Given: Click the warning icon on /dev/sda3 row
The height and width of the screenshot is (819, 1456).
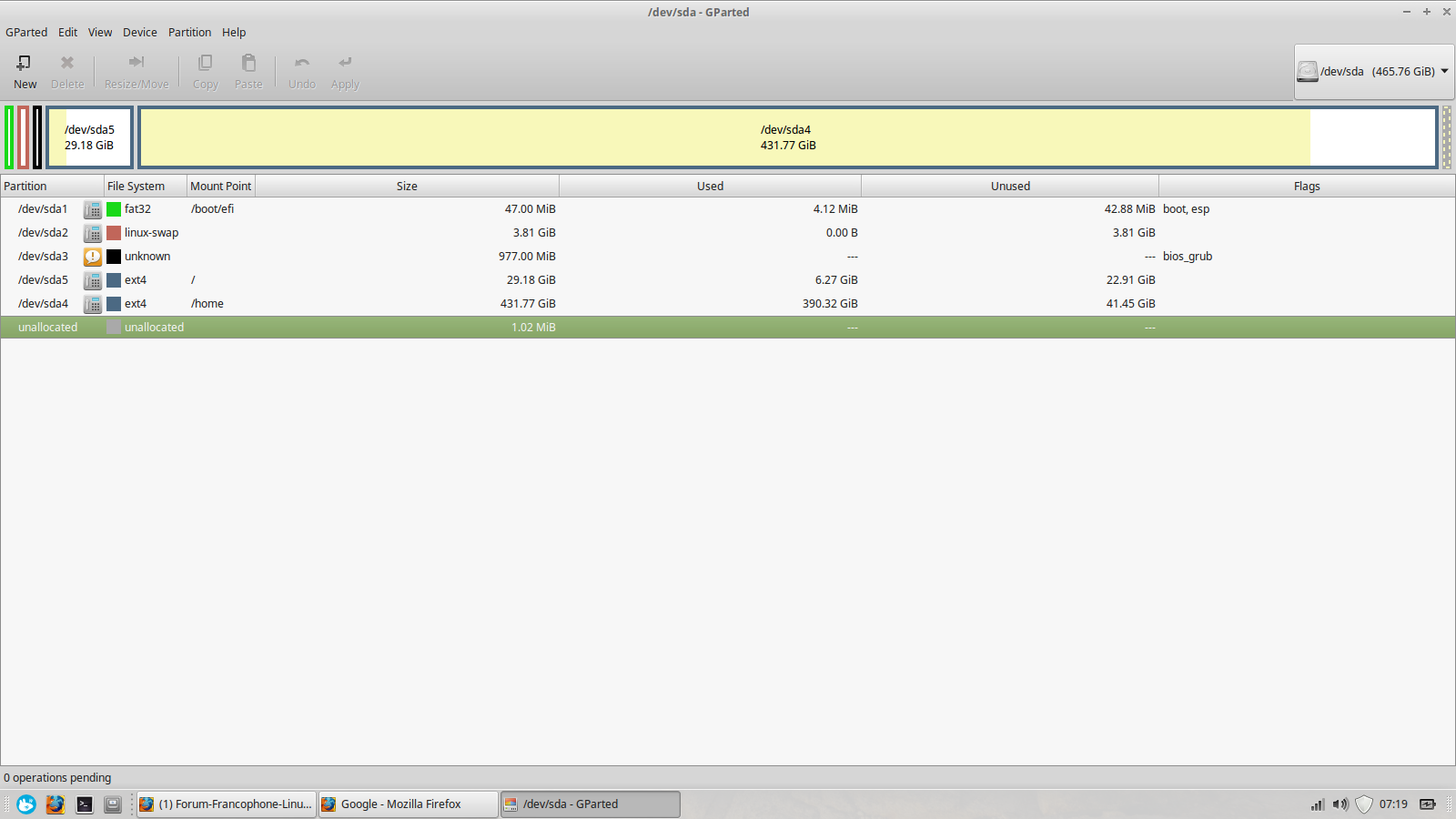Looking at the screenshot, I should [x=93, y=257].
